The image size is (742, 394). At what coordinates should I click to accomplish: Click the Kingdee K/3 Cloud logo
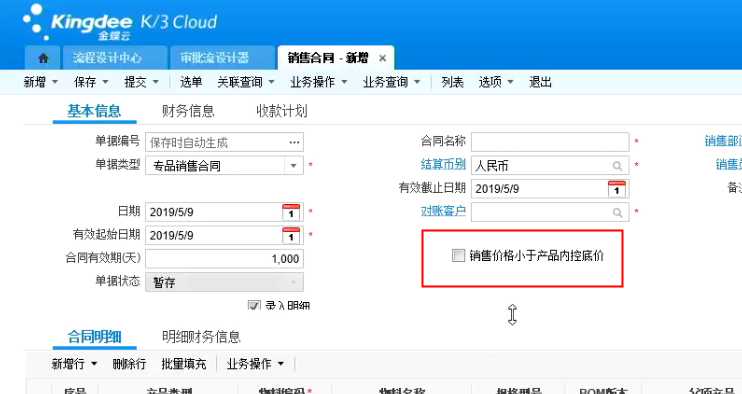tap(121, 22)
